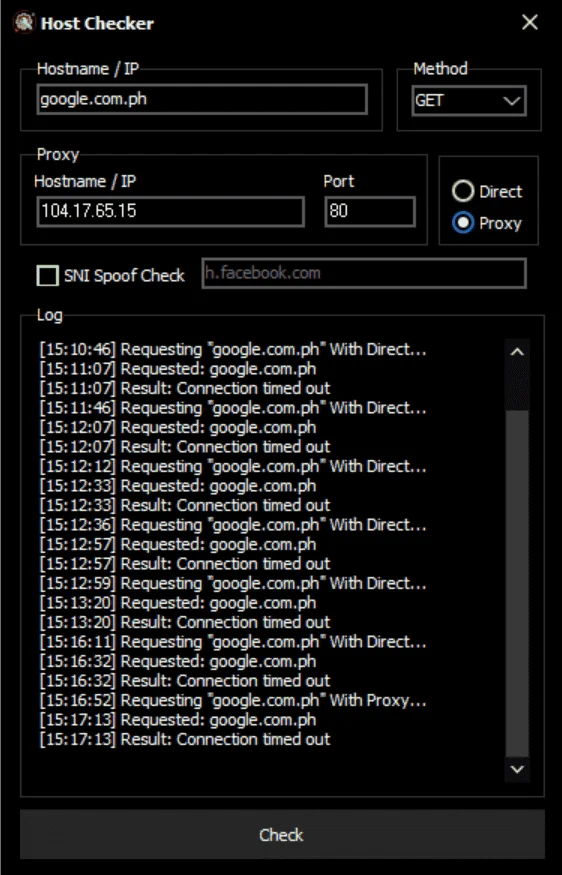This screenshot has height=875, width=562.
Task: Enable the SNI Spoof Check checkbox
Action: pyautogui.click(x=47, y=276)
